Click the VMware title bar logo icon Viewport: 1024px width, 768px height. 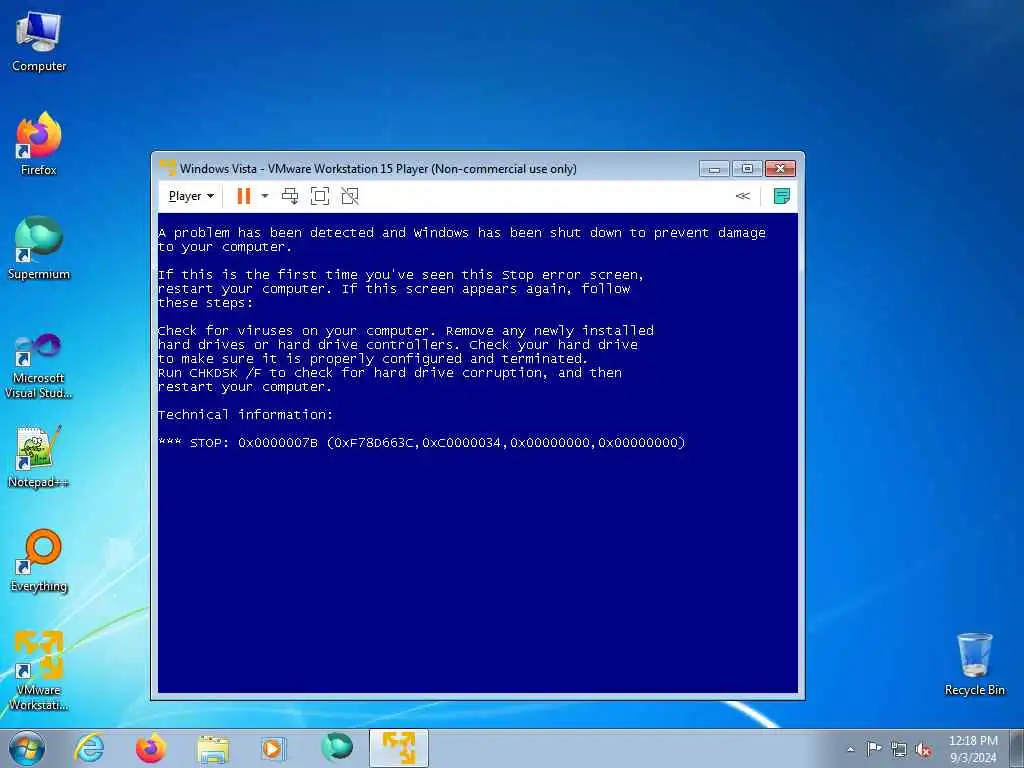click(x=168, y=168)
